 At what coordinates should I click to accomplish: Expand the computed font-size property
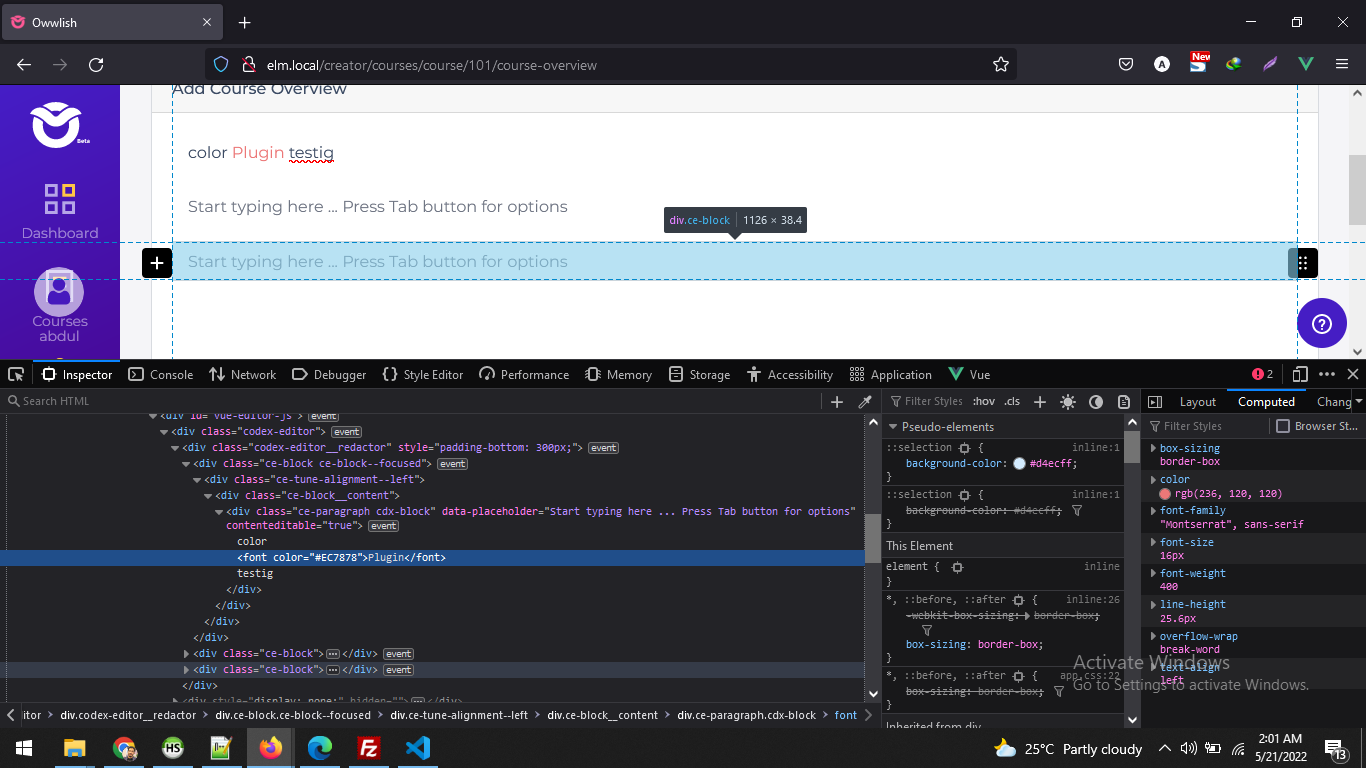[1153, 542]
